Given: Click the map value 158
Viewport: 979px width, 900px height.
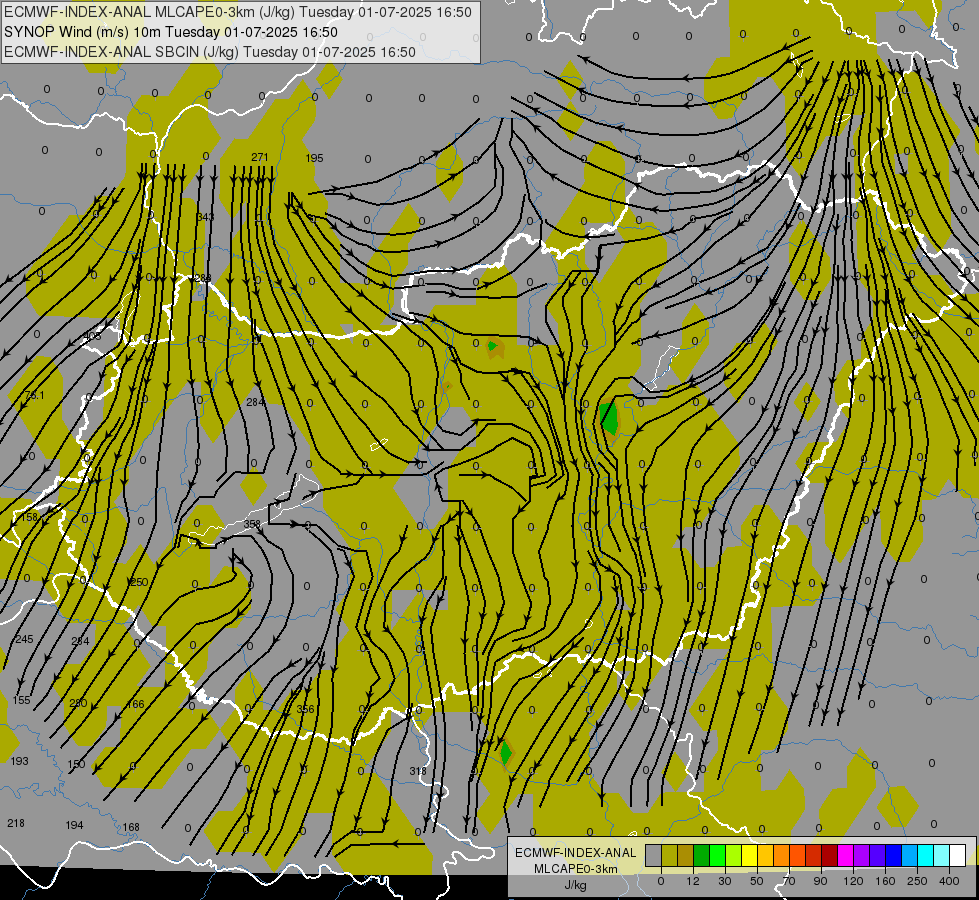Looking at the screenshot, I should coord(29,517).
